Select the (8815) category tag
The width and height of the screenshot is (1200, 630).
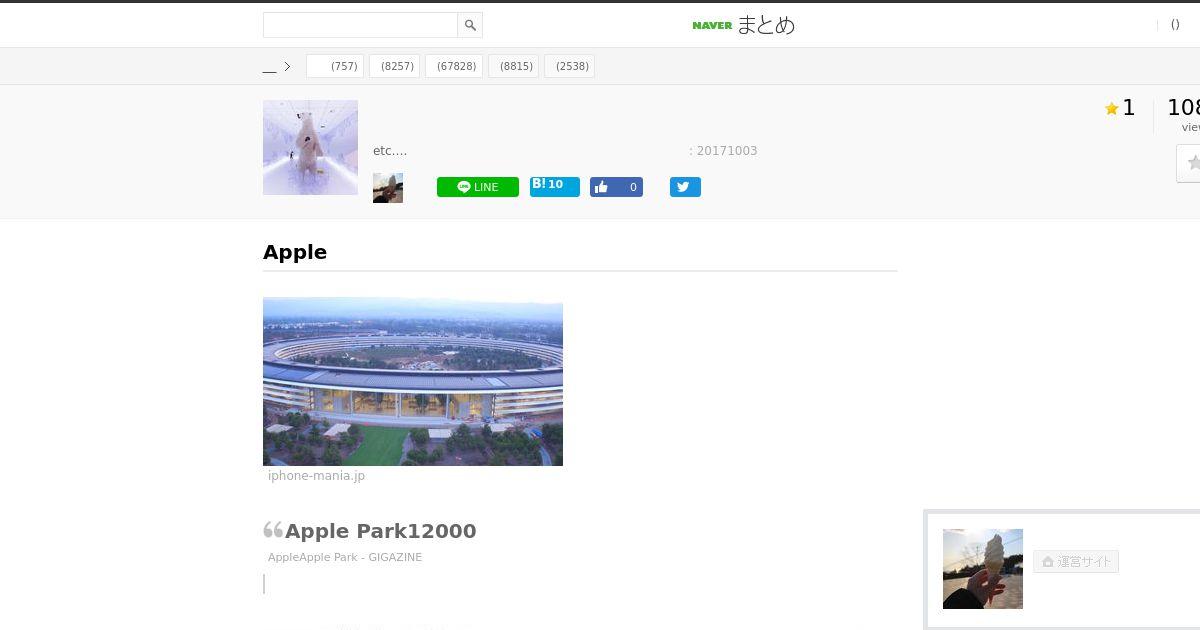point(513,66)
